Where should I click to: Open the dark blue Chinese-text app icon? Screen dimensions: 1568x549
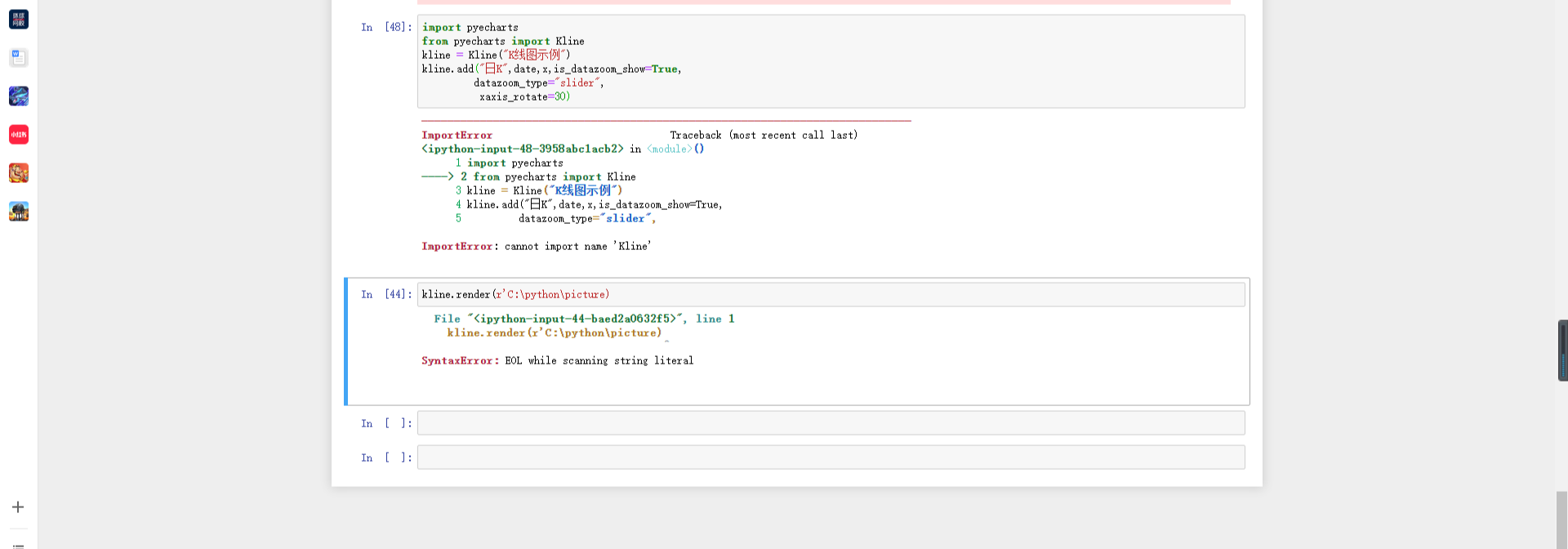pyautogui.click(x=19, y=20)
